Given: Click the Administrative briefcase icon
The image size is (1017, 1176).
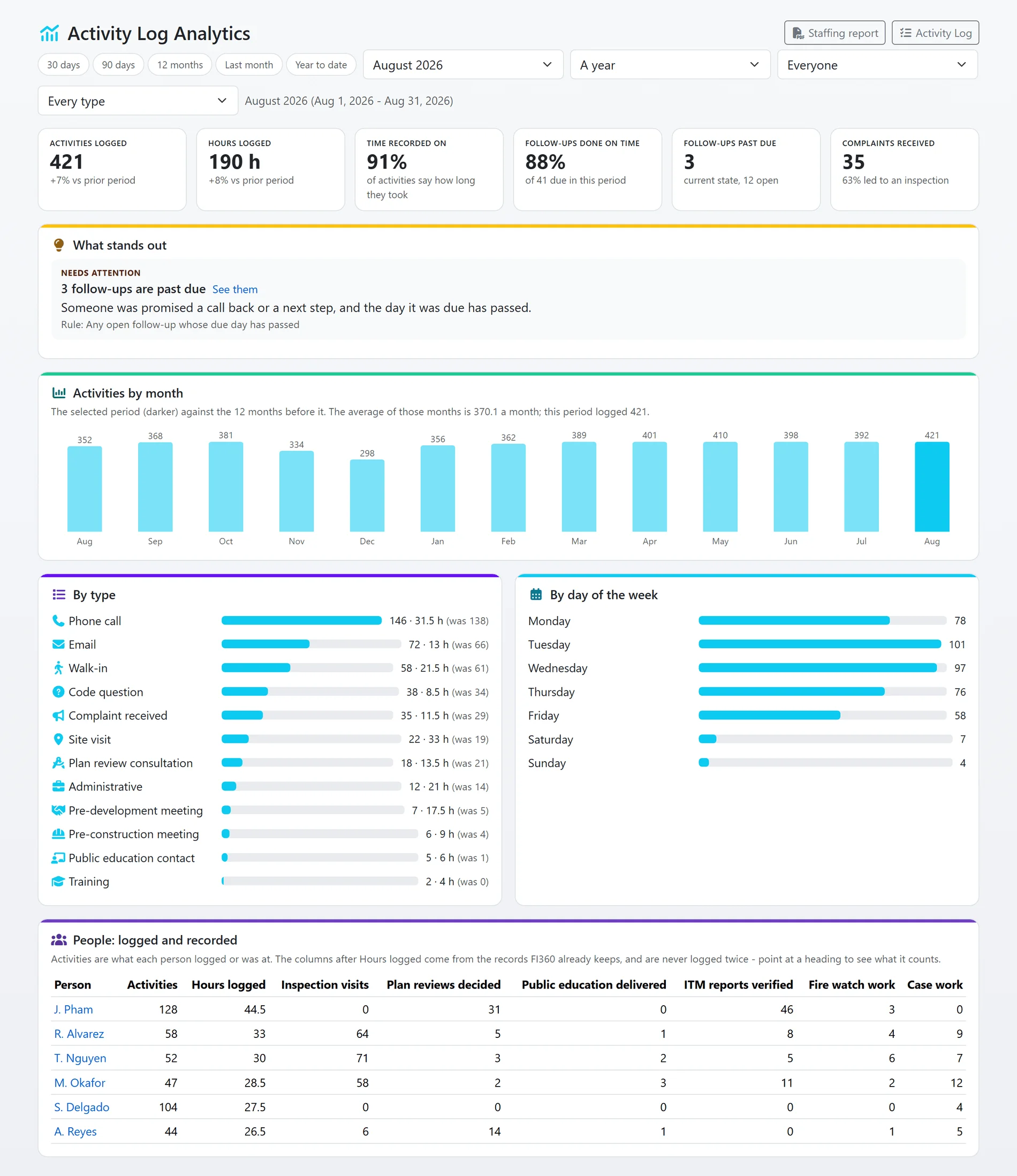Looking at the screenshot, I should [58, 787].
